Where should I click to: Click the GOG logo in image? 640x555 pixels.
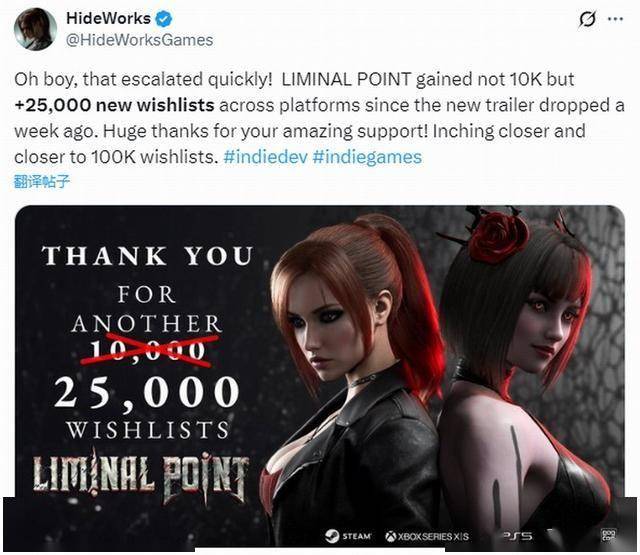pyautogui.click(x=608, y=535)
